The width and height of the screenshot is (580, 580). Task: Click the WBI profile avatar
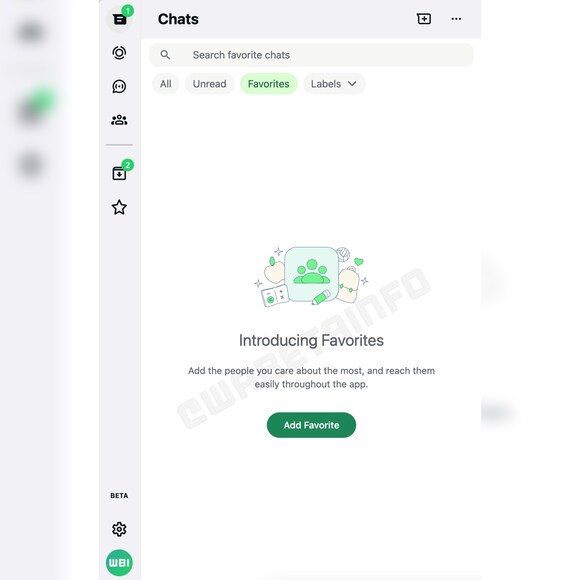point(119,563)
